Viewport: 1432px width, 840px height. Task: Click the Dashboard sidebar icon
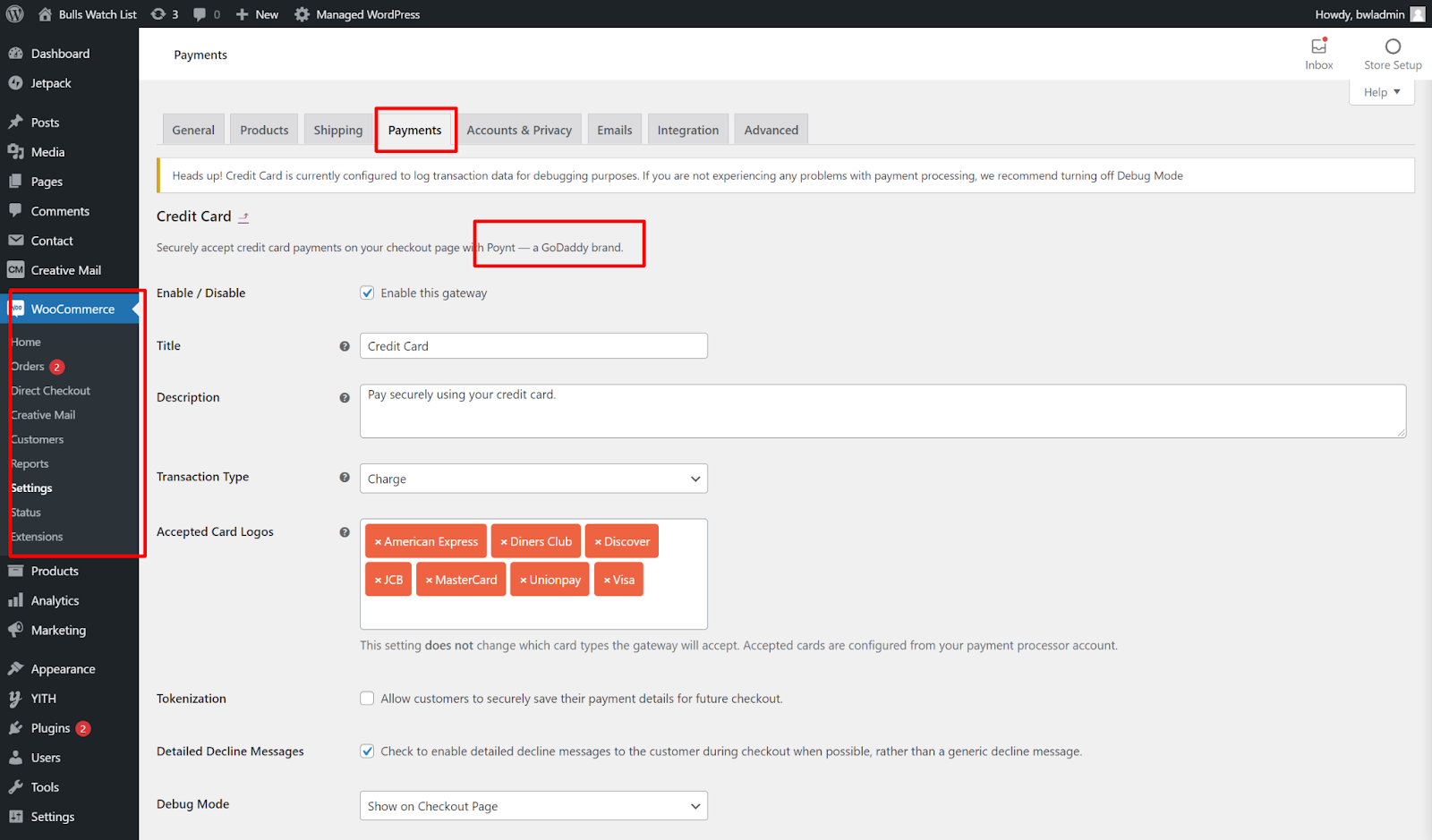[x=15, y=54]
